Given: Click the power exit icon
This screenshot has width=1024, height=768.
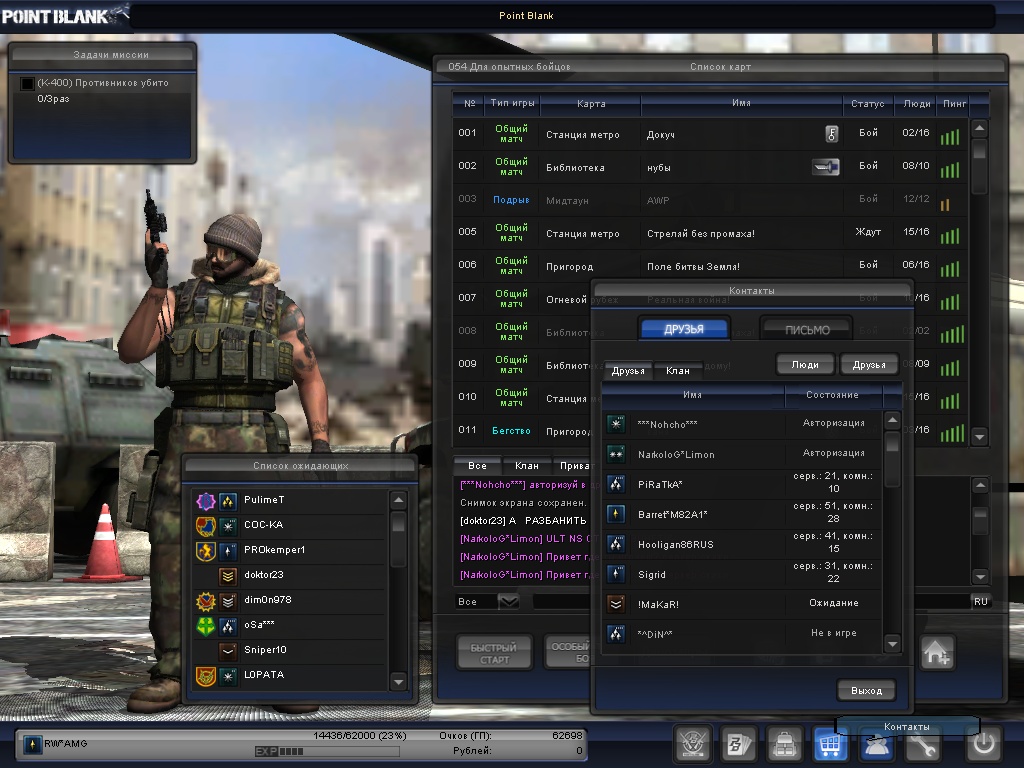Looking at the screenshot, I should click(983, 745).
